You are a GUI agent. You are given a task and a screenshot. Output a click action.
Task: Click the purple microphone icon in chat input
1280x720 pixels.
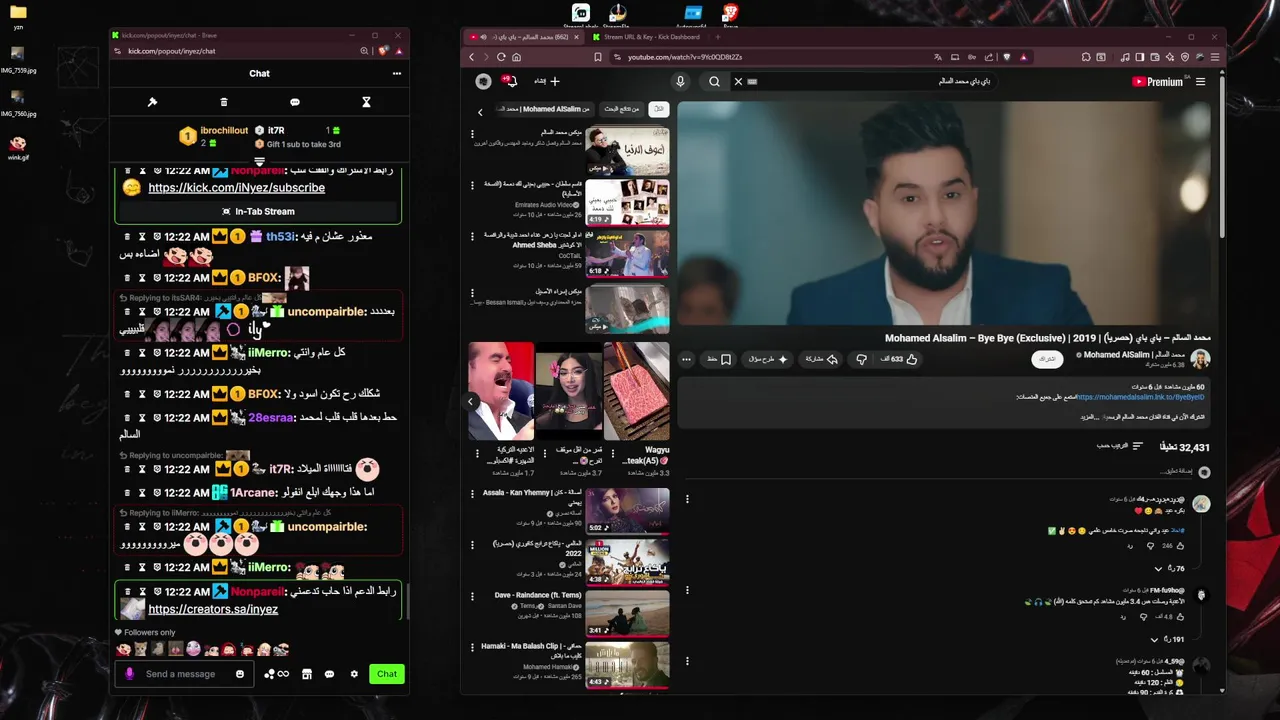[129, 674]
